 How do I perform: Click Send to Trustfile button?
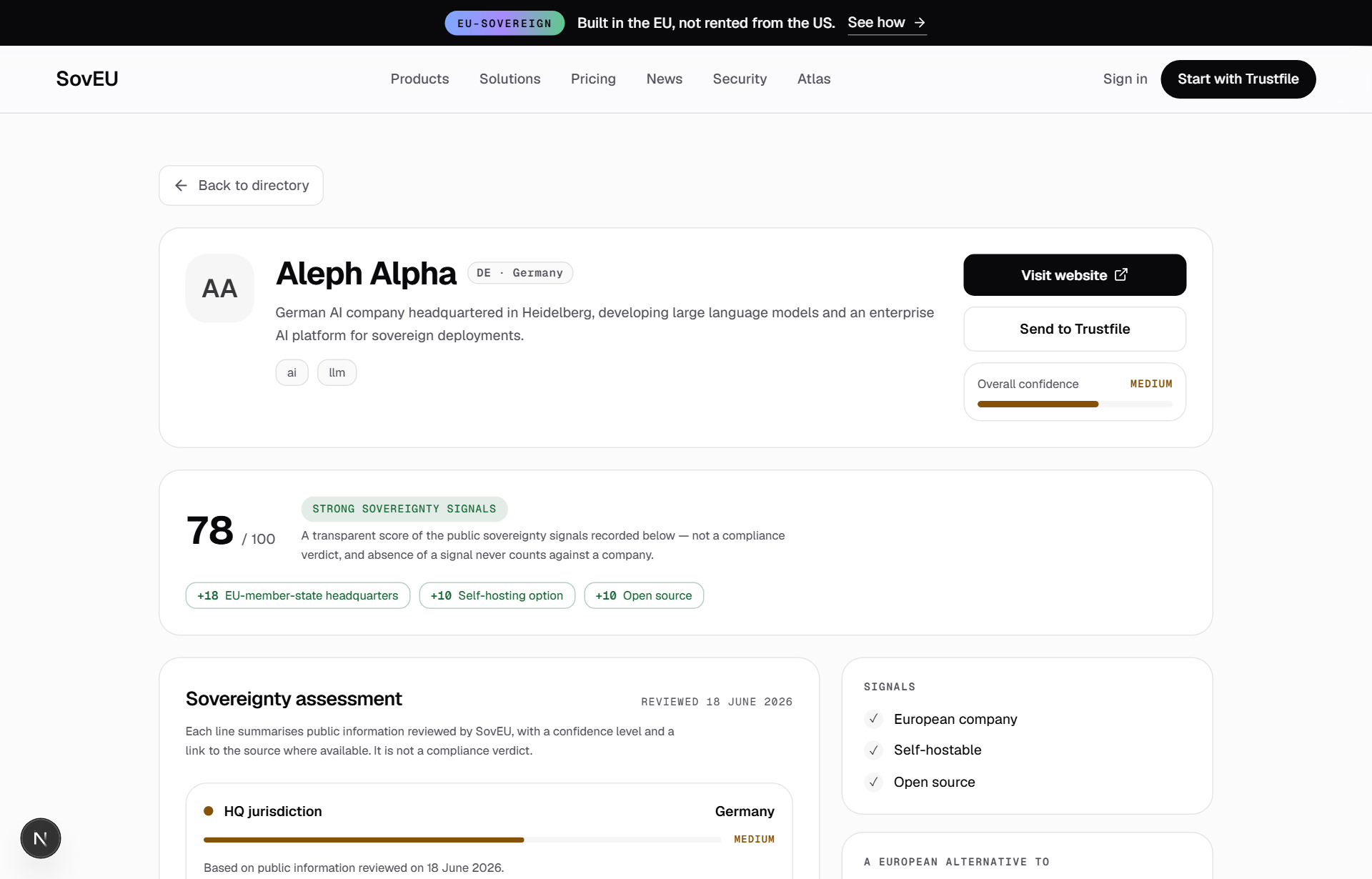point(1074,329)
